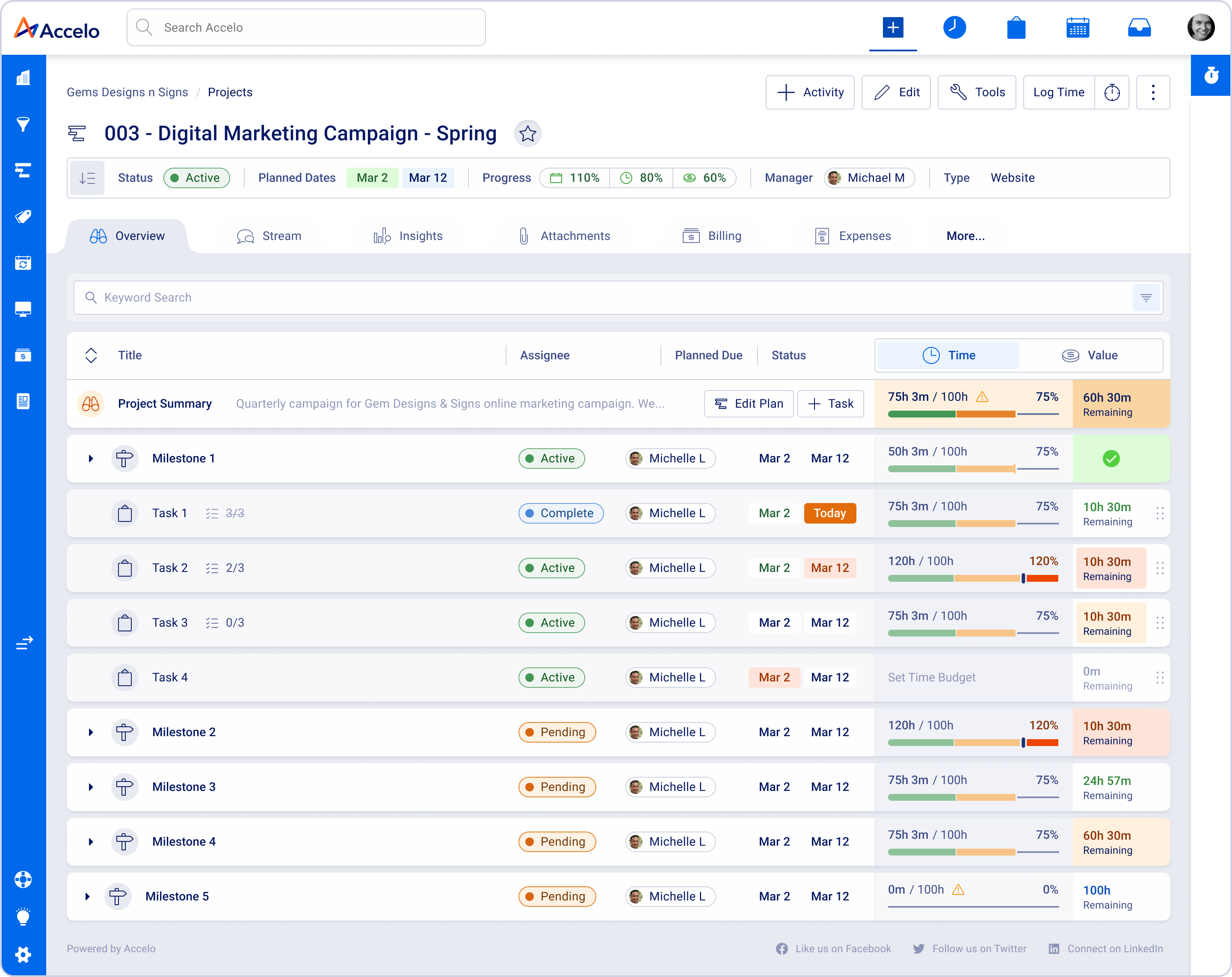
Task: Expand Milestone 4 row
Action: click(x=90, y=842)
